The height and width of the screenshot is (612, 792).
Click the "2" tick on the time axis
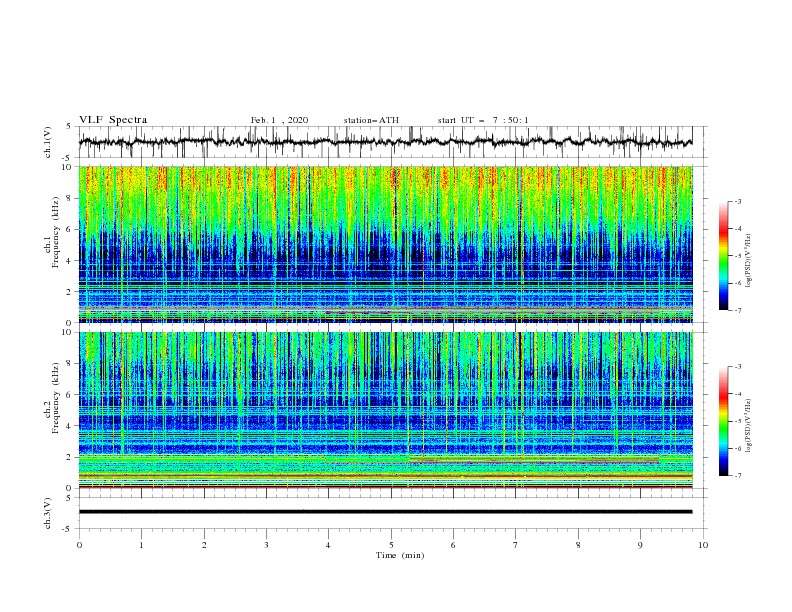pyautogui.click(x=204, y=545)
